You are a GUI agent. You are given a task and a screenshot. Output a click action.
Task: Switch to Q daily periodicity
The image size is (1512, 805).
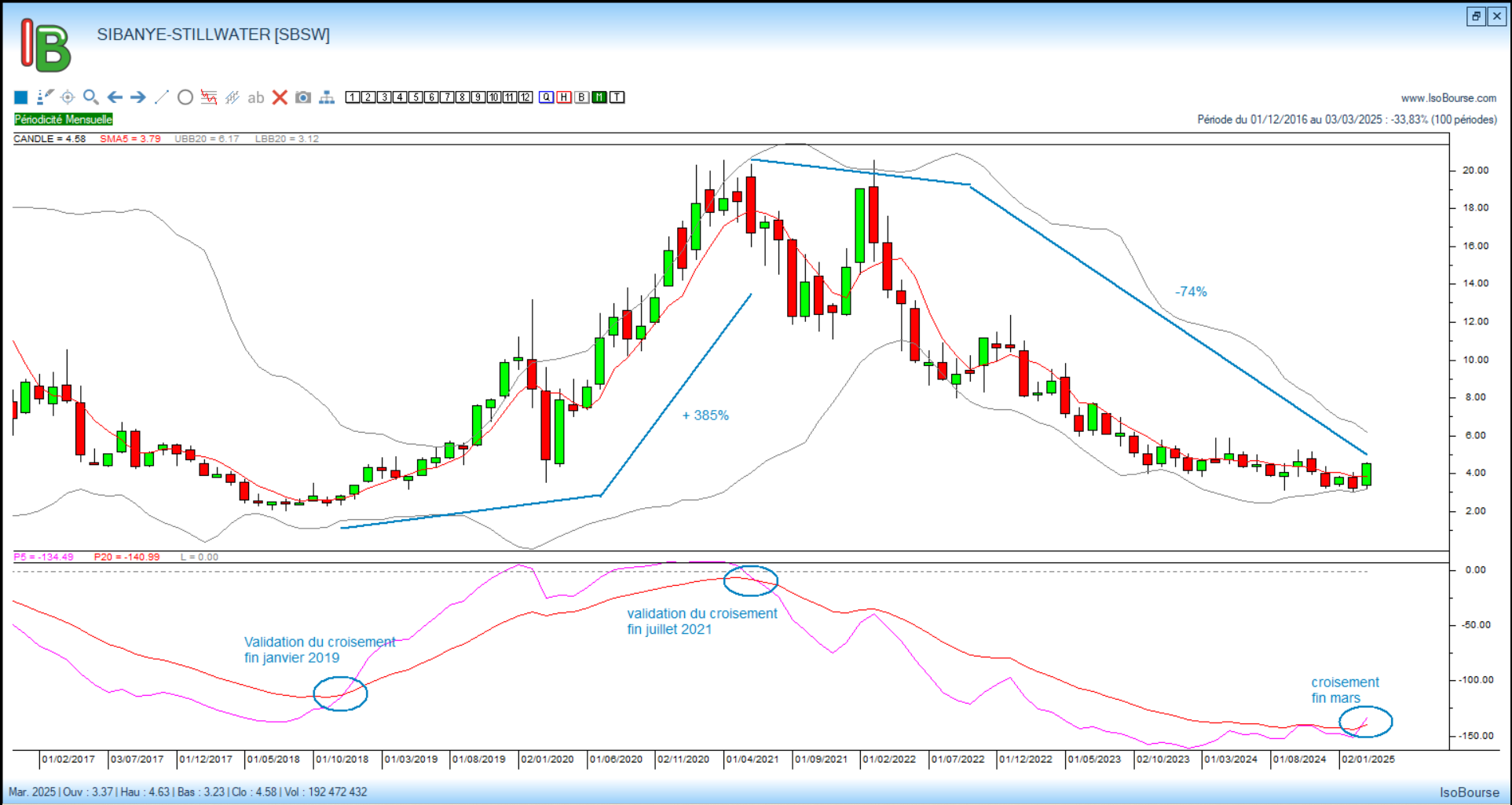547,97
